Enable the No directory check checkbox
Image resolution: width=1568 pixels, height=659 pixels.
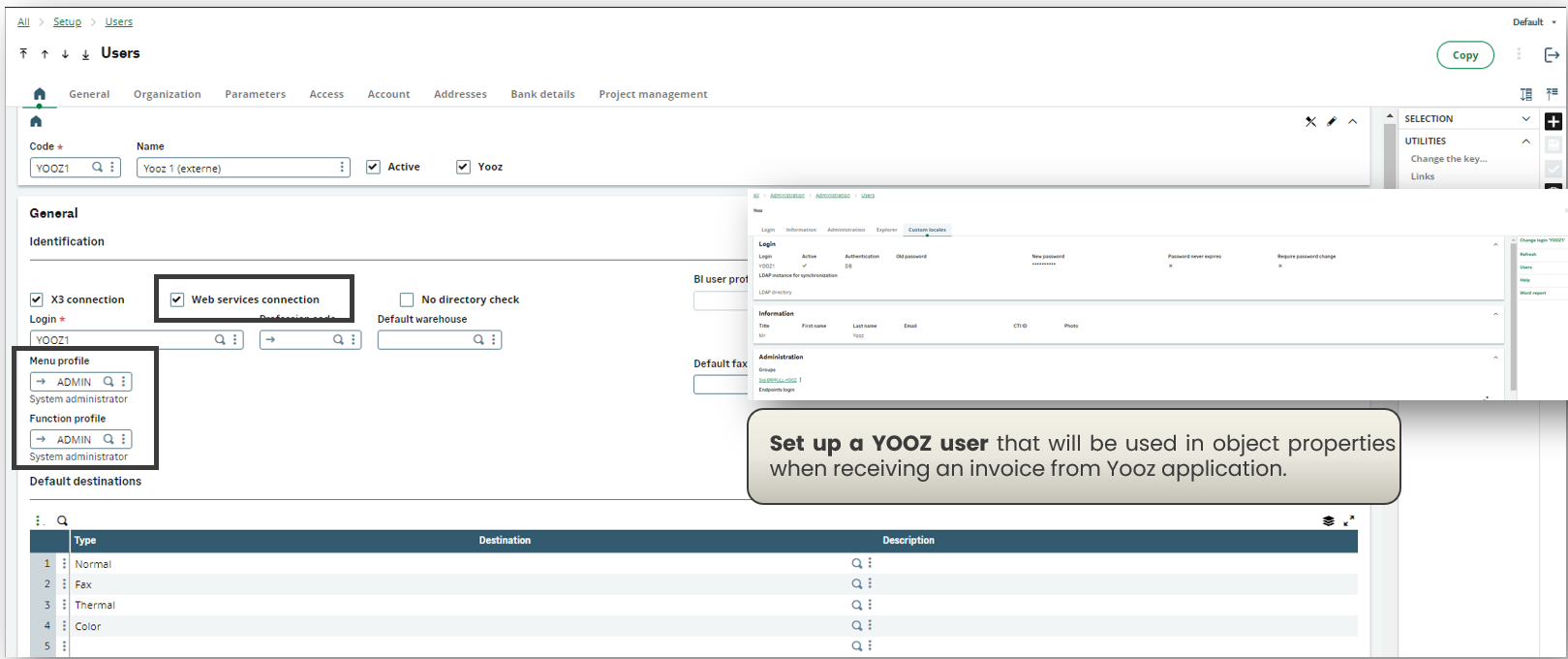pos(407,299)
